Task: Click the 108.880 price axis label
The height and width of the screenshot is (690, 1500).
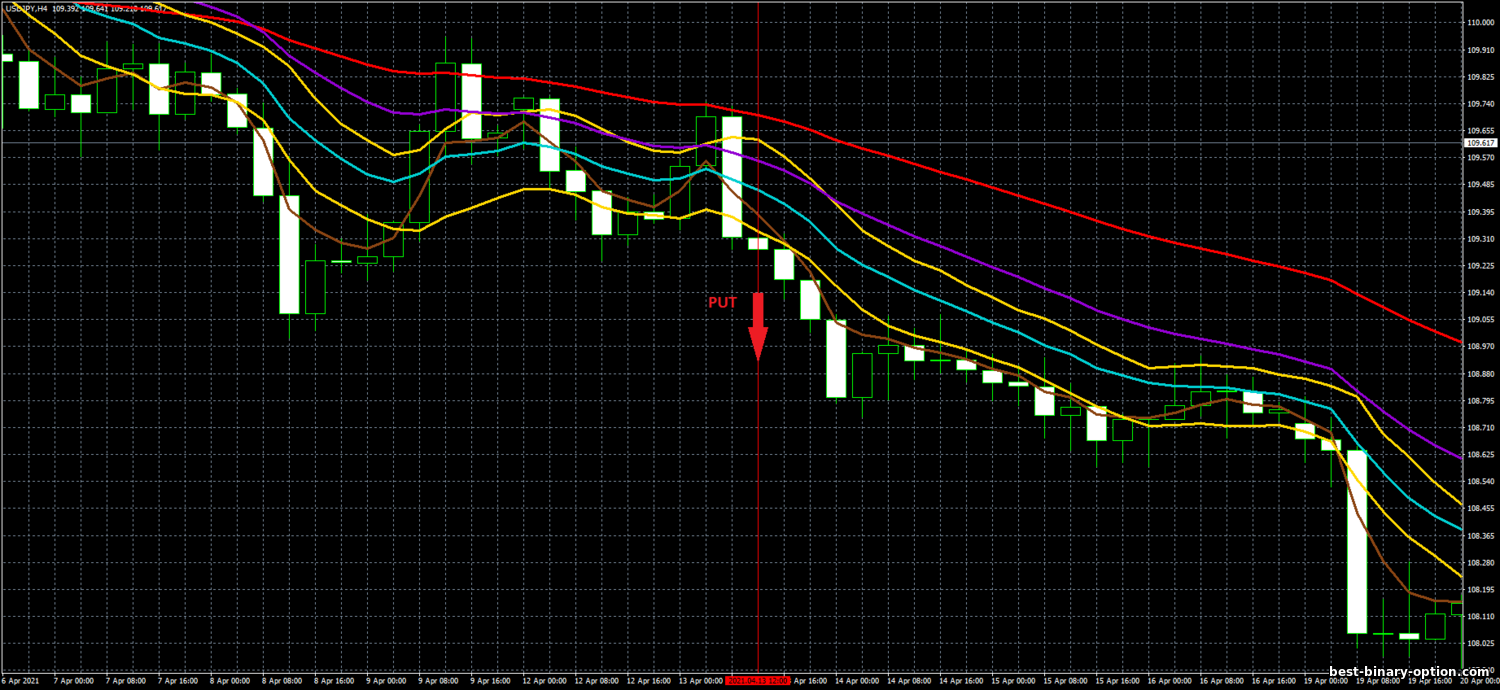Action: click(1480, 374)
